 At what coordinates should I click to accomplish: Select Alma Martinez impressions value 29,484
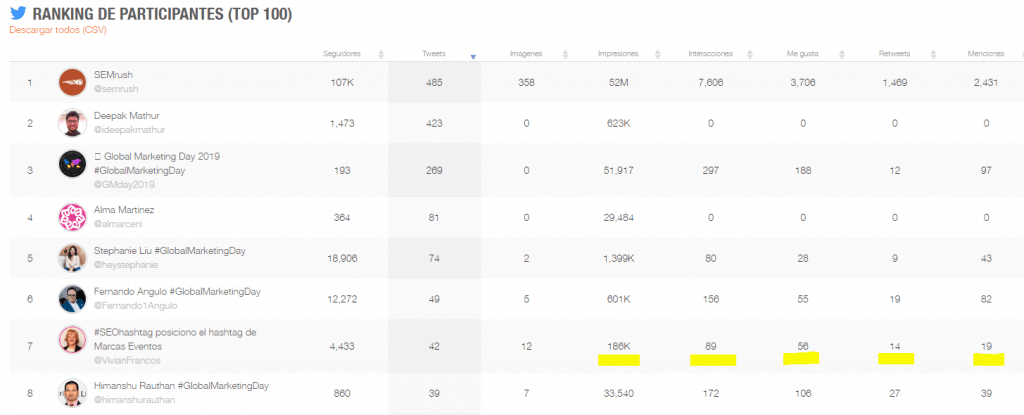(x=618, y=218)
